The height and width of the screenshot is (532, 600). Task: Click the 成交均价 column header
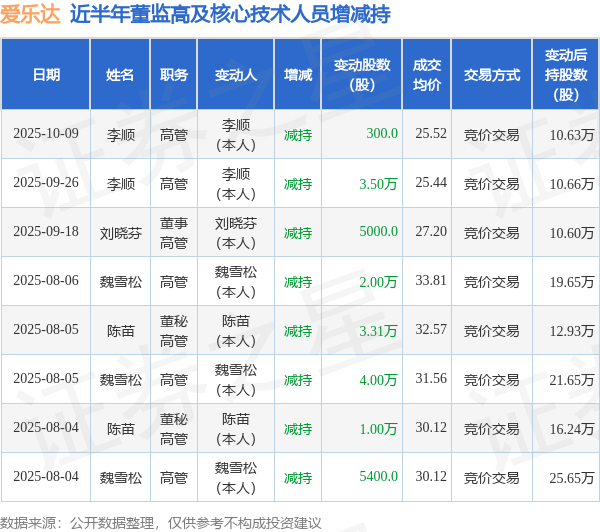coord(427,75)
